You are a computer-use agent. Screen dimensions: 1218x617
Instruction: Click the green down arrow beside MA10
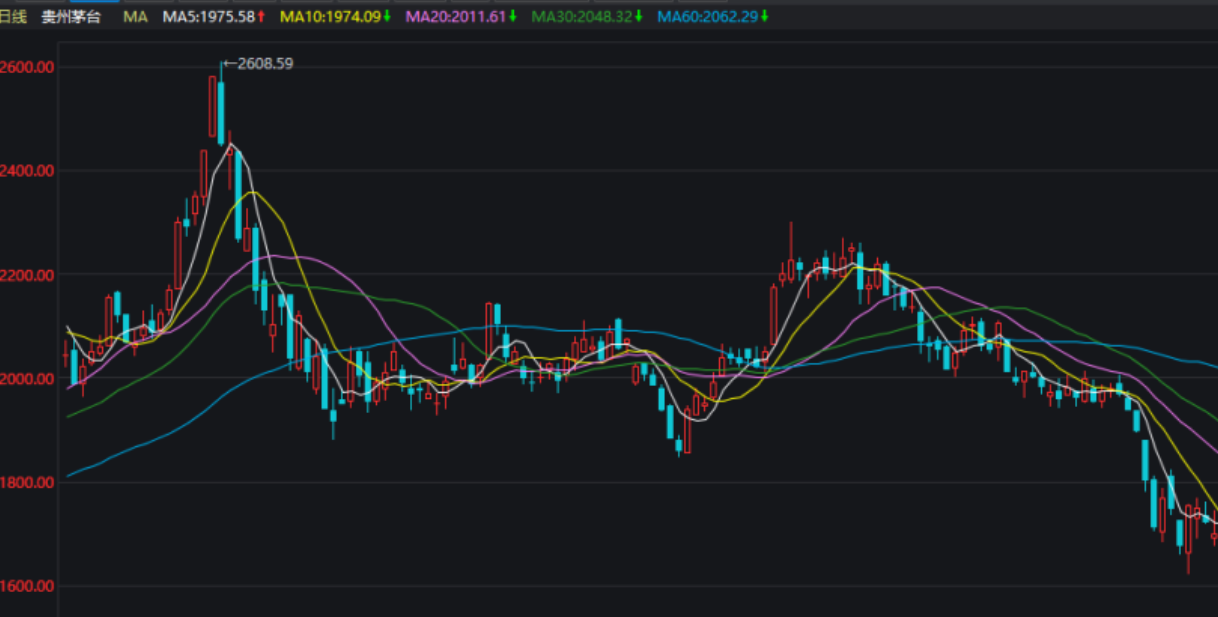pos(387,17)
